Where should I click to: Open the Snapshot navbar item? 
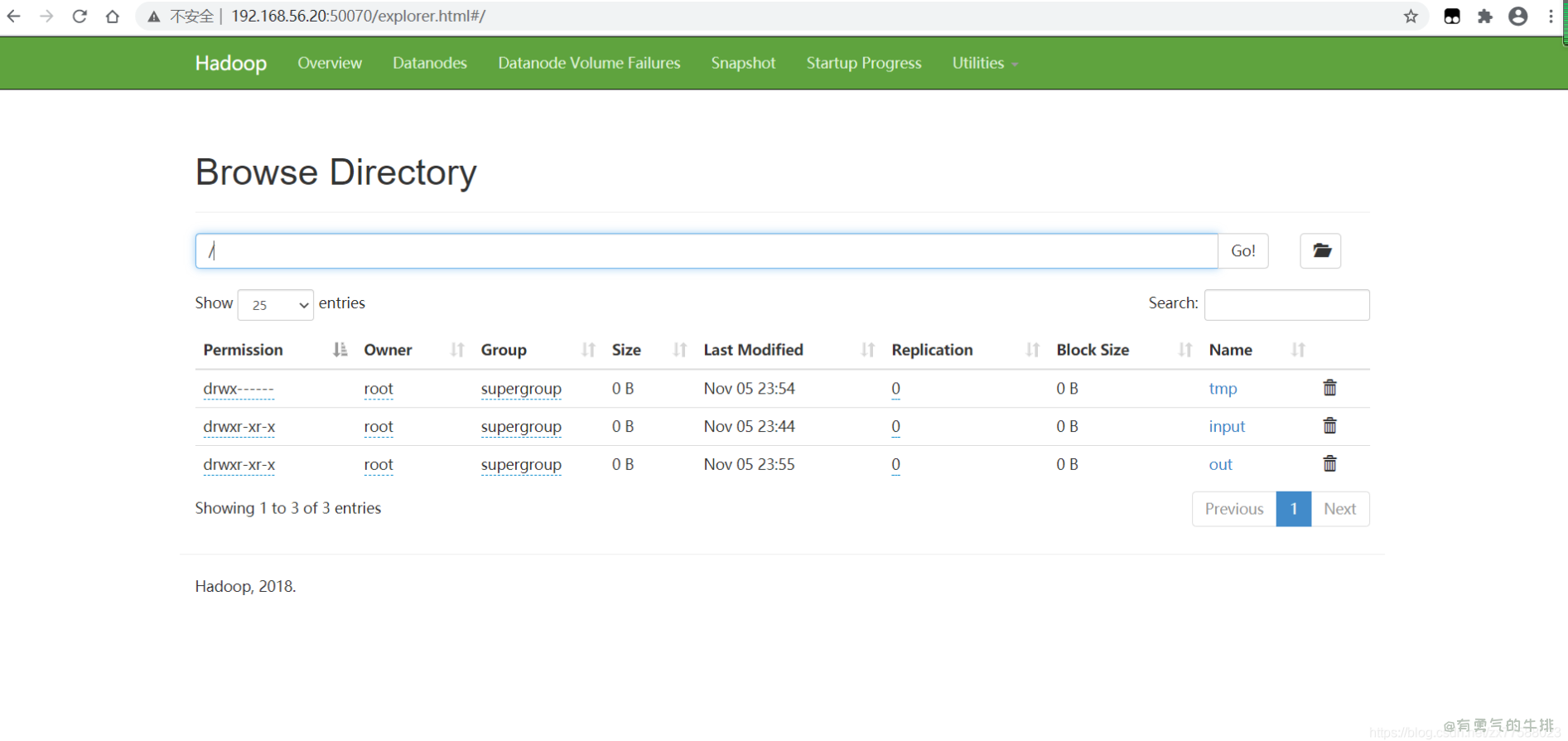coord(743,63)
